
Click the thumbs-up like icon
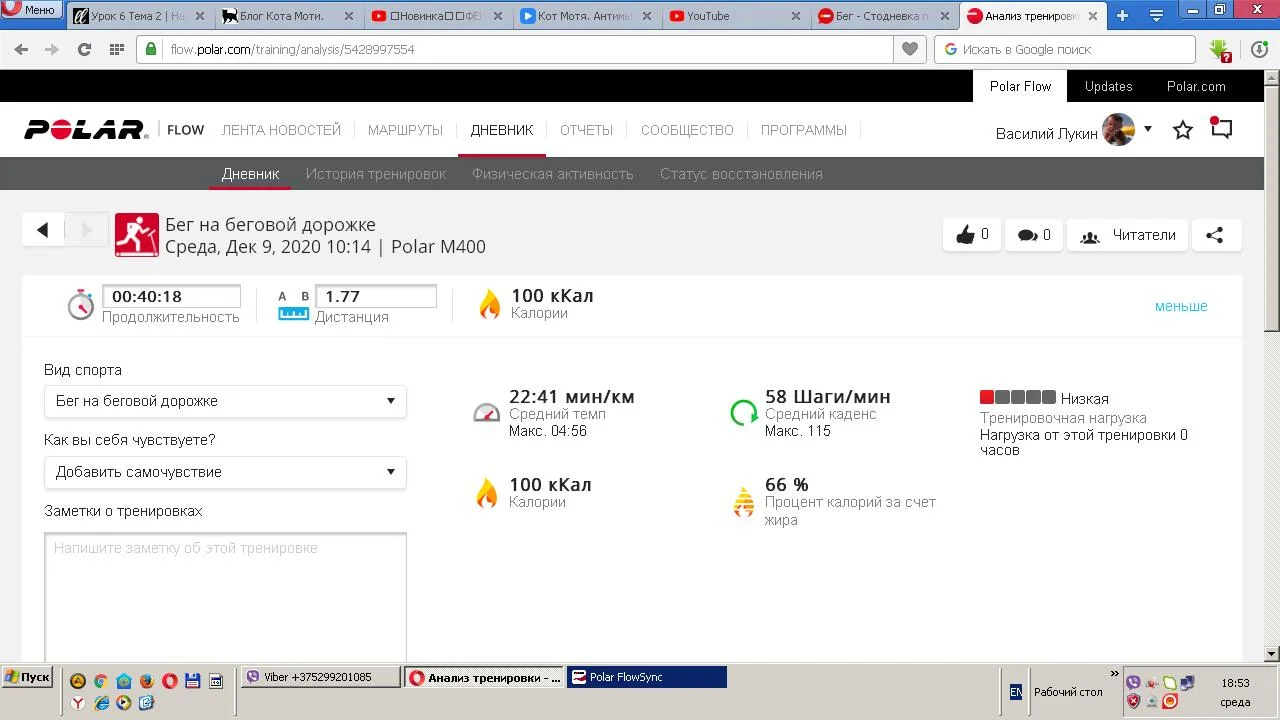tap(966, 235)
